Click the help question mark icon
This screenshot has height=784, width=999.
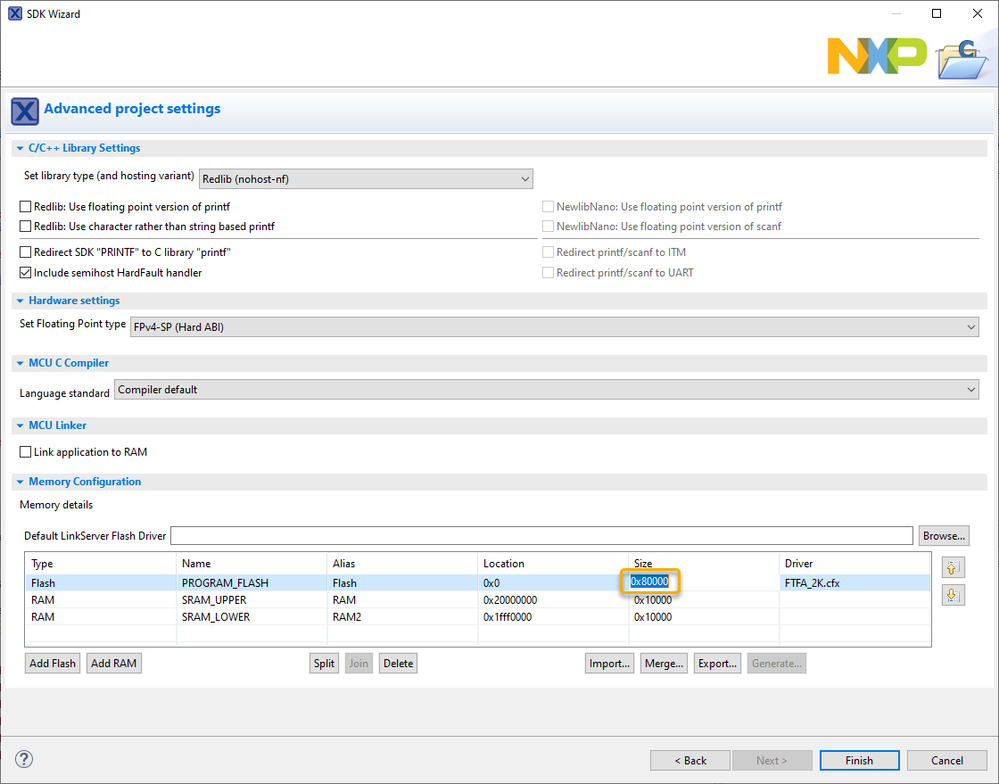[25, 760]
